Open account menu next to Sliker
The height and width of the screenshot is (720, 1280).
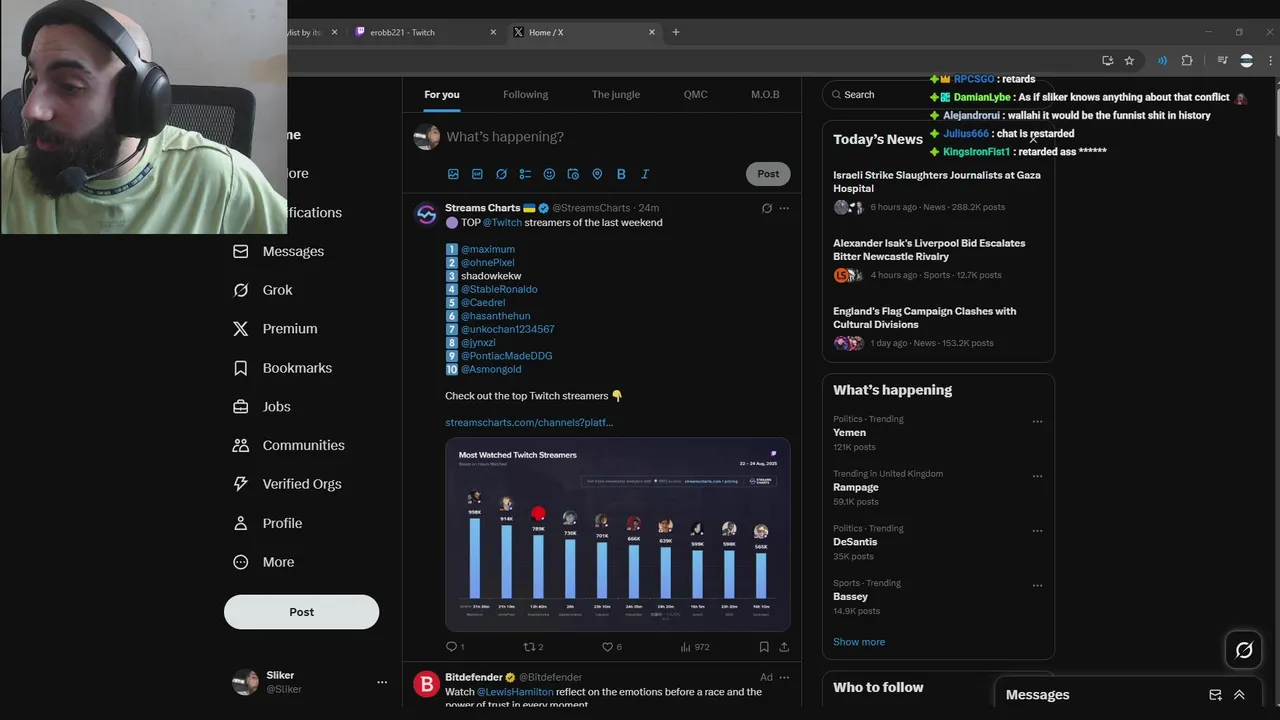(381, 682)
